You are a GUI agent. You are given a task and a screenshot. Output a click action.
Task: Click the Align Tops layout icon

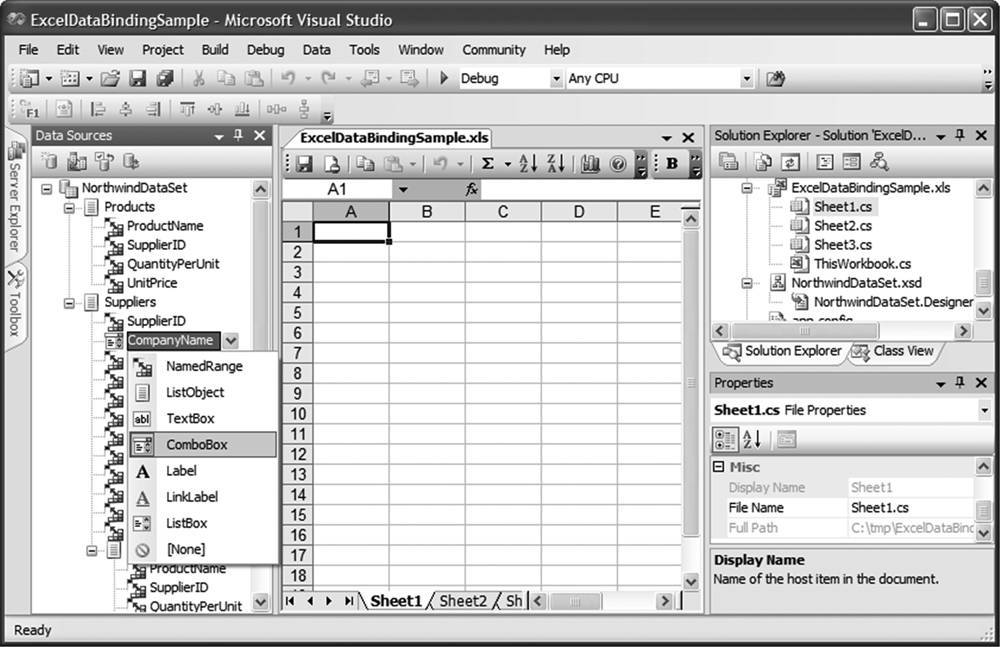tap(187, 109)
